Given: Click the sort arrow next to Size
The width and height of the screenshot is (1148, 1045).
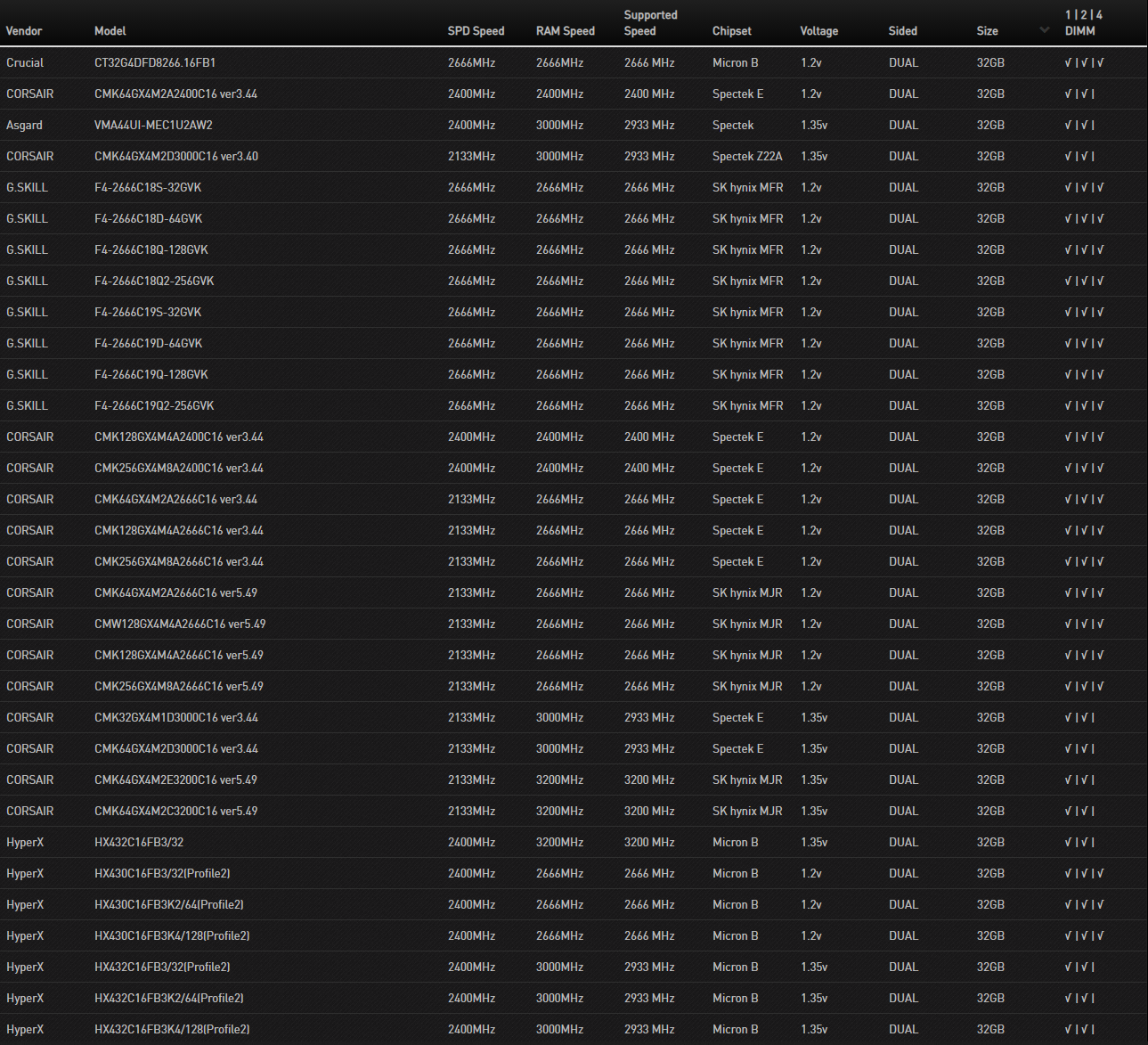Looking at the screenshot, I should pyautogui.click(x=1044, y=31).
